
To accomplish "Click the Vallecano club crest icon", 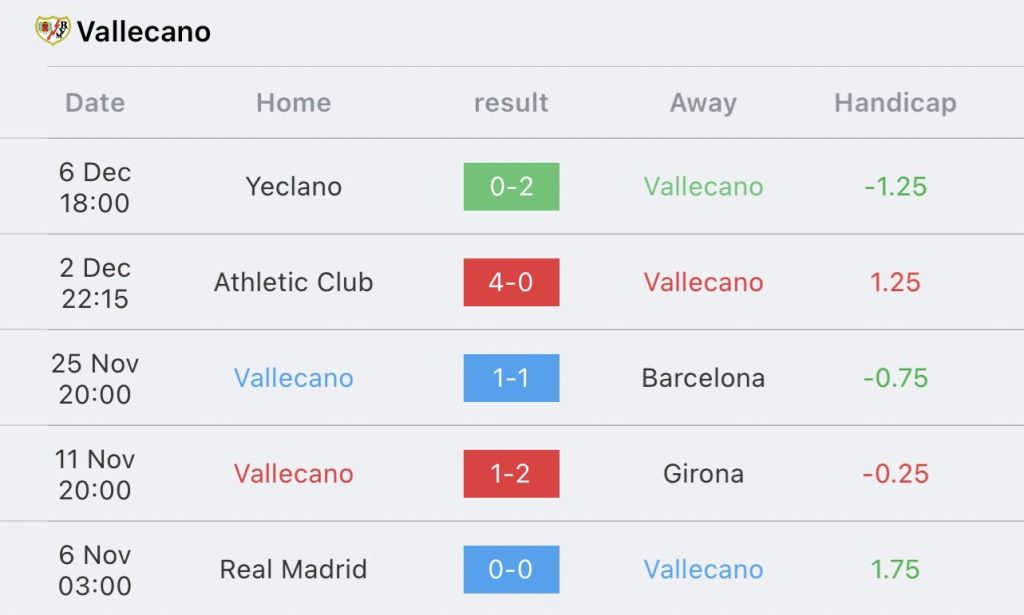I will [x=53, y=30].
